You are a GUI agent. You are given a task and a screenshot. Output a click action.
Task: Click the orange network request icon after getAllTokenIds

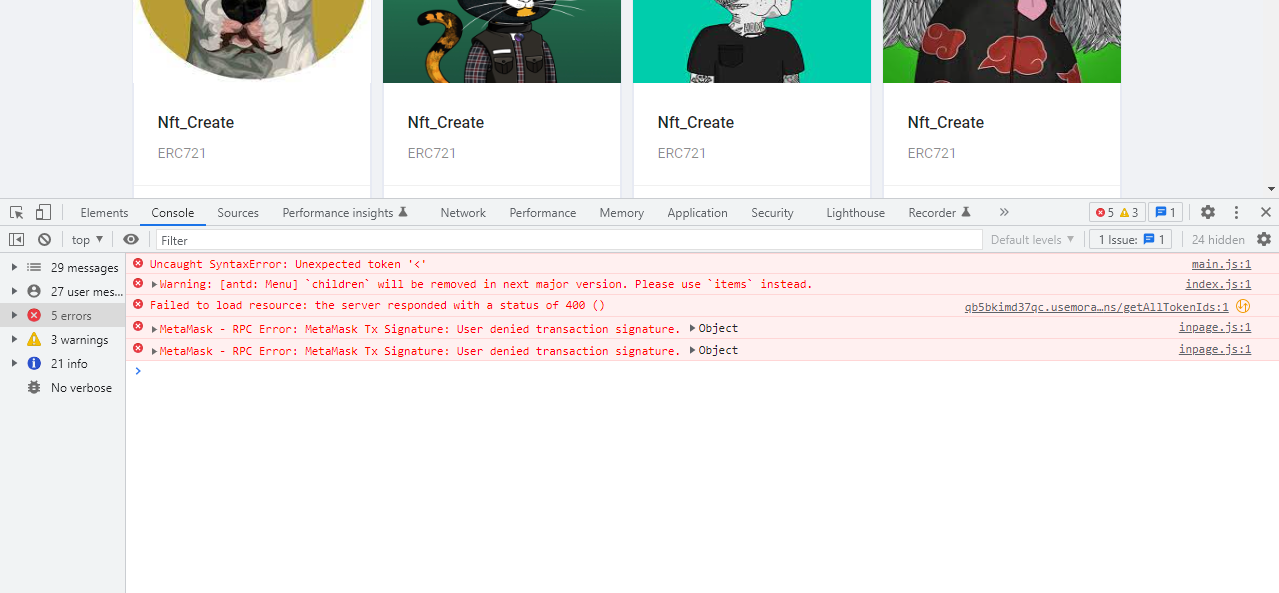coord(1243,306)
